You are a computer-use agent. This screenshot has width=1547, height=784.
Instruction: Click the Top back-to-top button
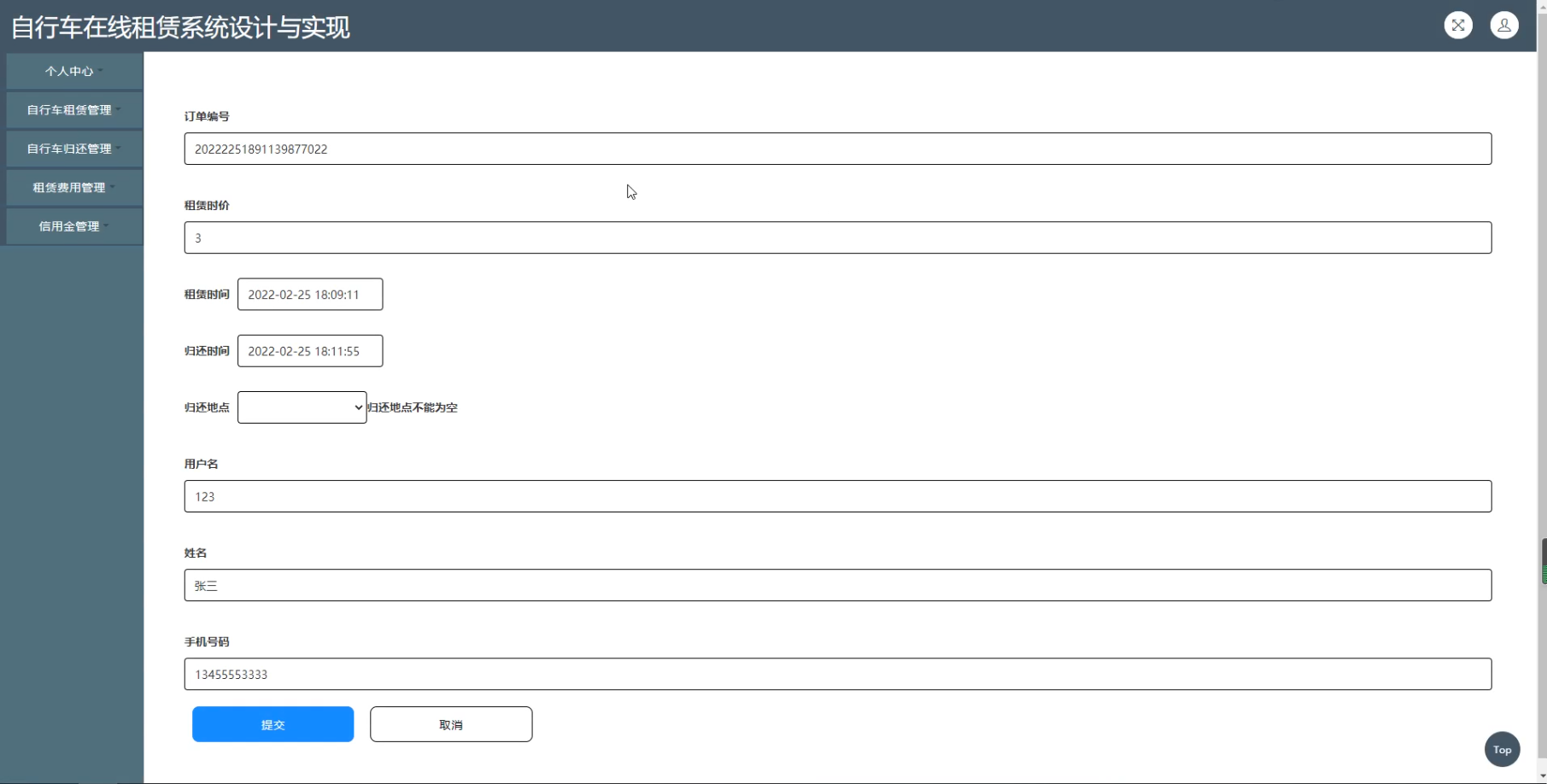pyautogui.click(x=1503, y=750)
